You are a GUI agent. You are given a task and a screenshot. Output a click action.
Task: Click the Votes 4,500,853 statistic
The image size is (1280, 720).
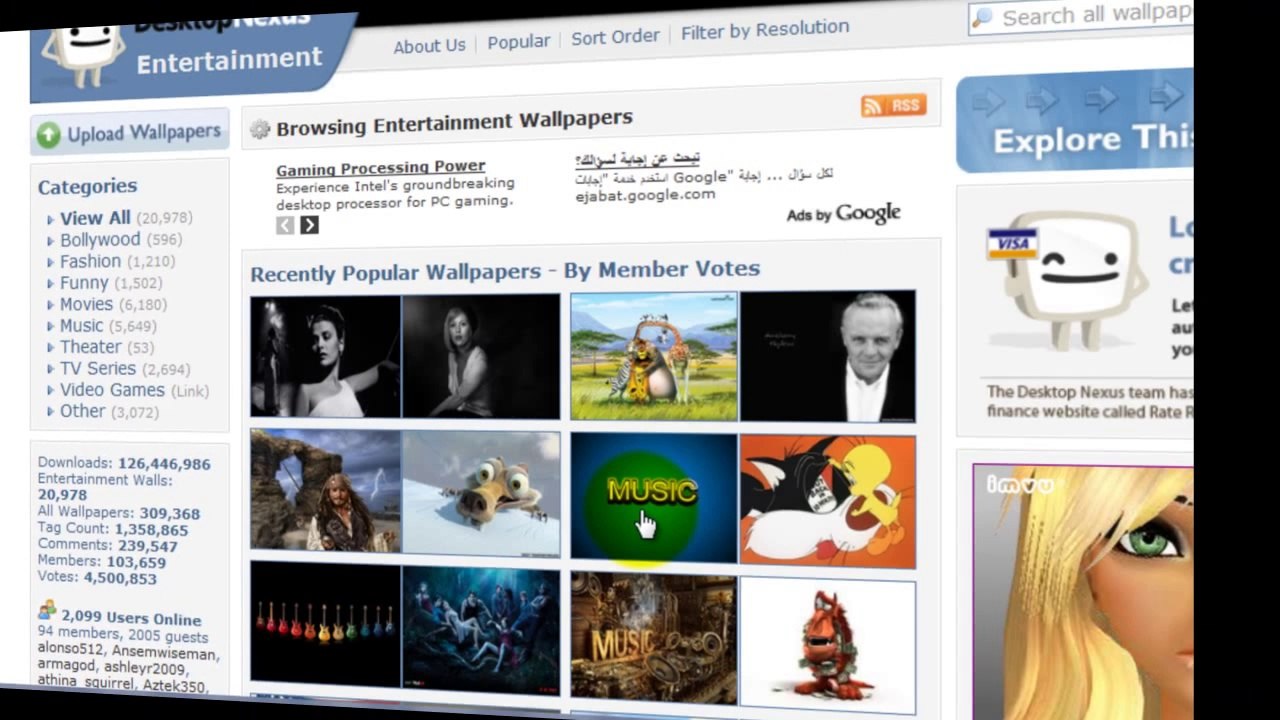pos(97,578)
